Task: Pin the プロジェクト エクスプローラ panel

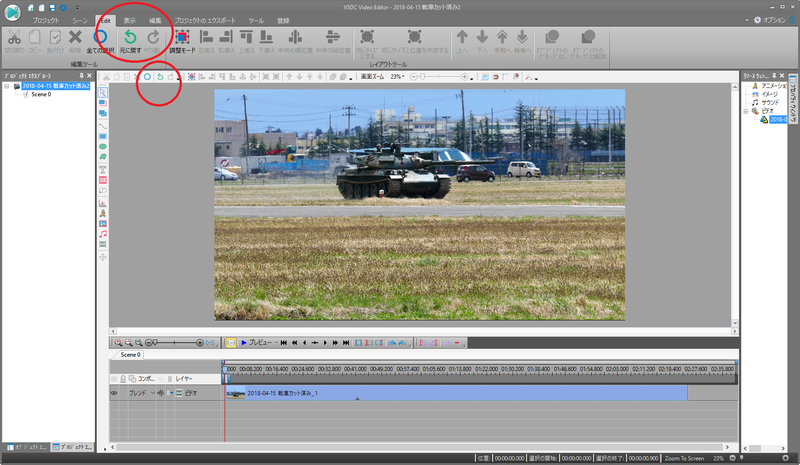Action: (x=81, y=76)
